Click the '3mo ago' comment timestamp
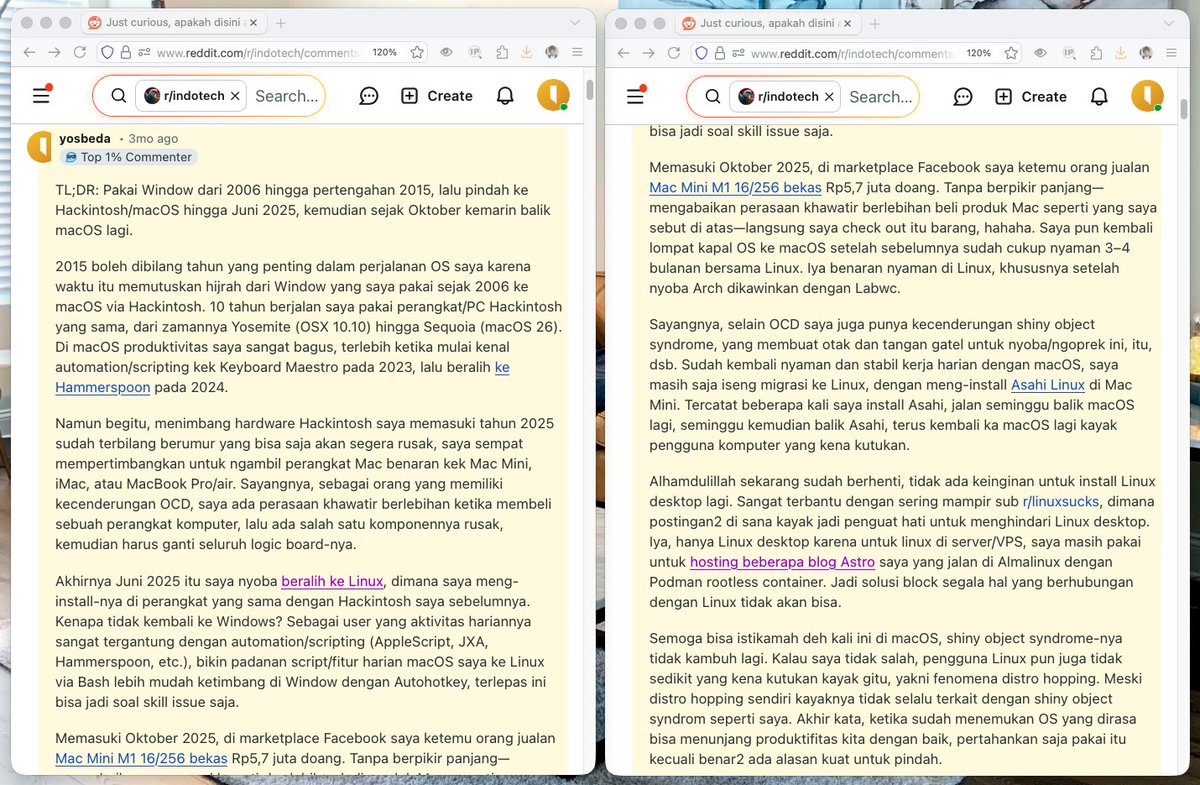Image resolution: width=1200 pixels, height=785 pixels. (153, 138)
